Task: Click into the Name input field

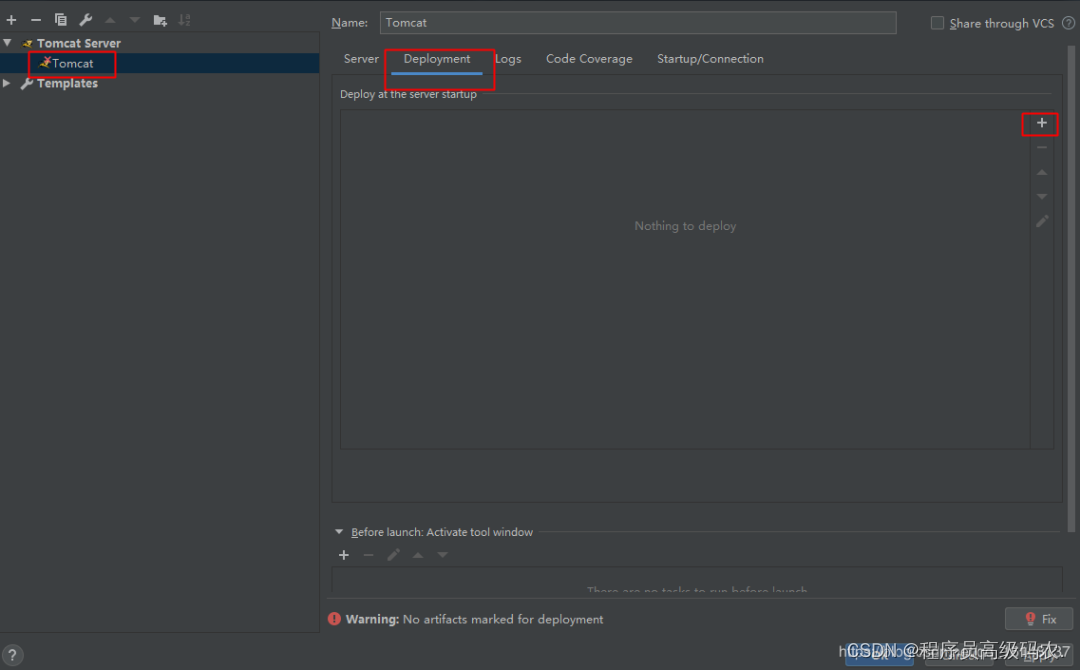Action: coord(638,23)
